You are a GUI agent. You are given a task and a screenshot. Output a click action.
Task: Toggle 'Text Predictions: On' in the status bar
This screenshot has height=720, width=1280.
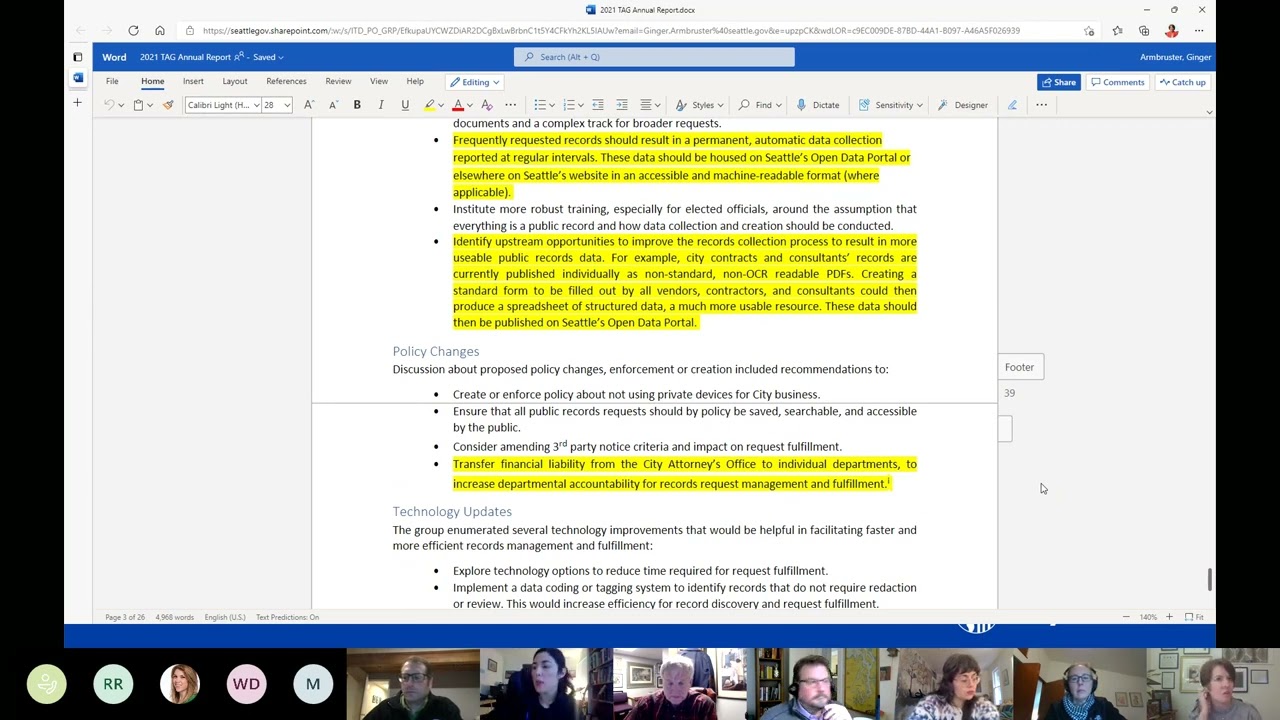coord(287,617)
